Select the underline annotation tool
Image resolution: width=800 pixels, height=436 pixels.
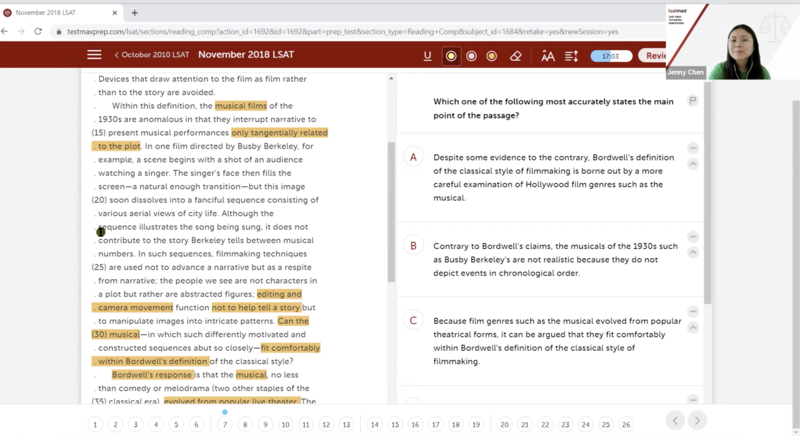tap(428, 56)
